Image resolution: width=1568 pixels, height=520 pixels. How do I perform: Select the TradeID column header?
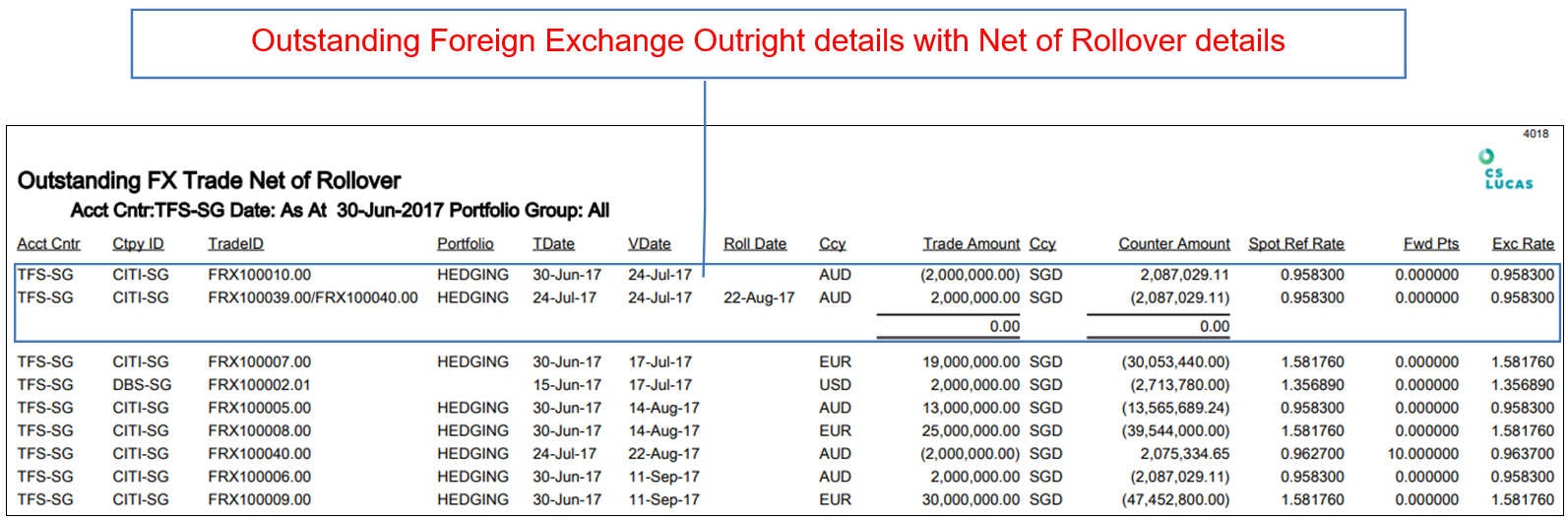pos(236,244)
